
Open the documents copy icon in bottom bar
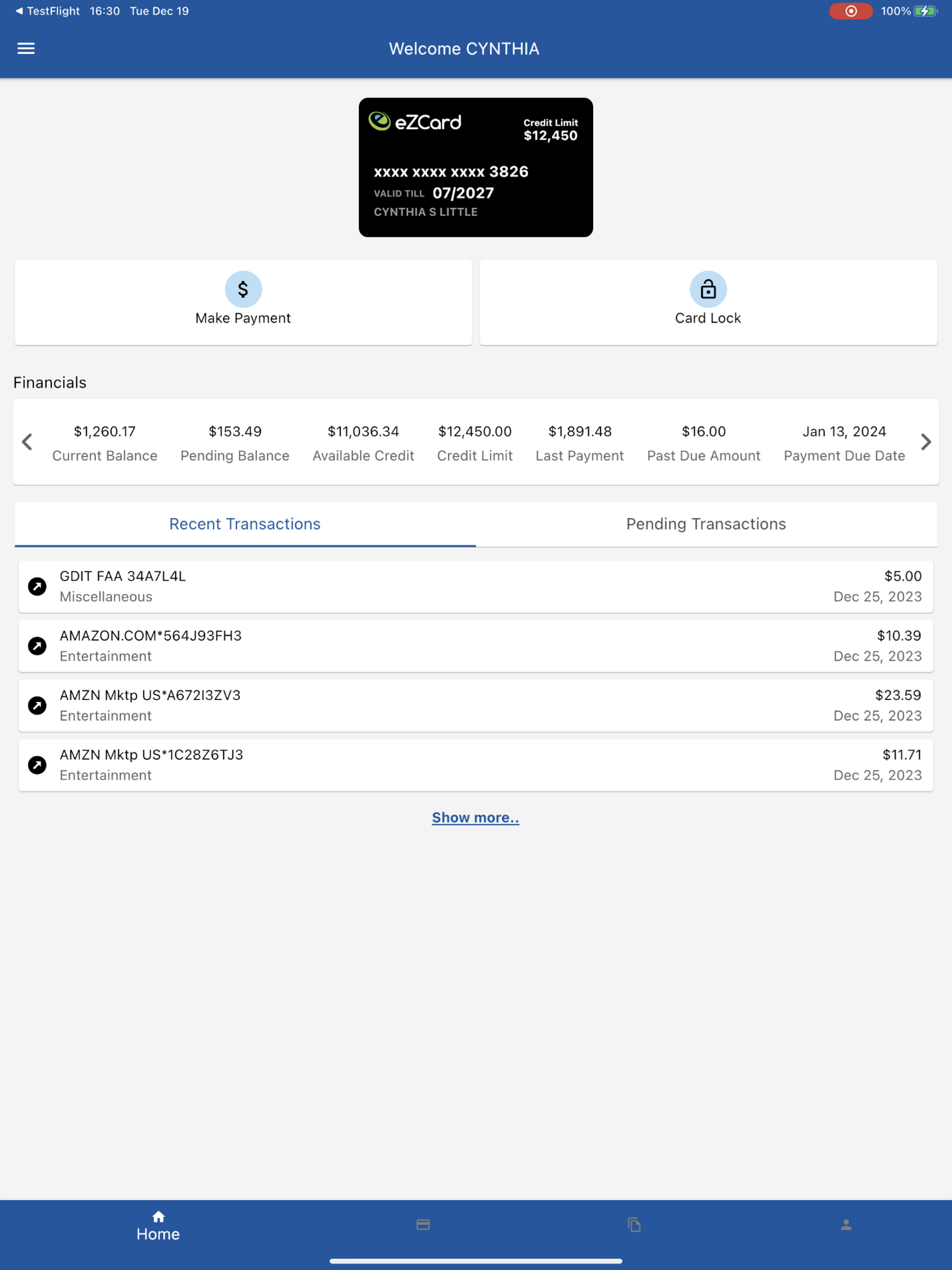pyautogui.click(x=635, y=1224)
